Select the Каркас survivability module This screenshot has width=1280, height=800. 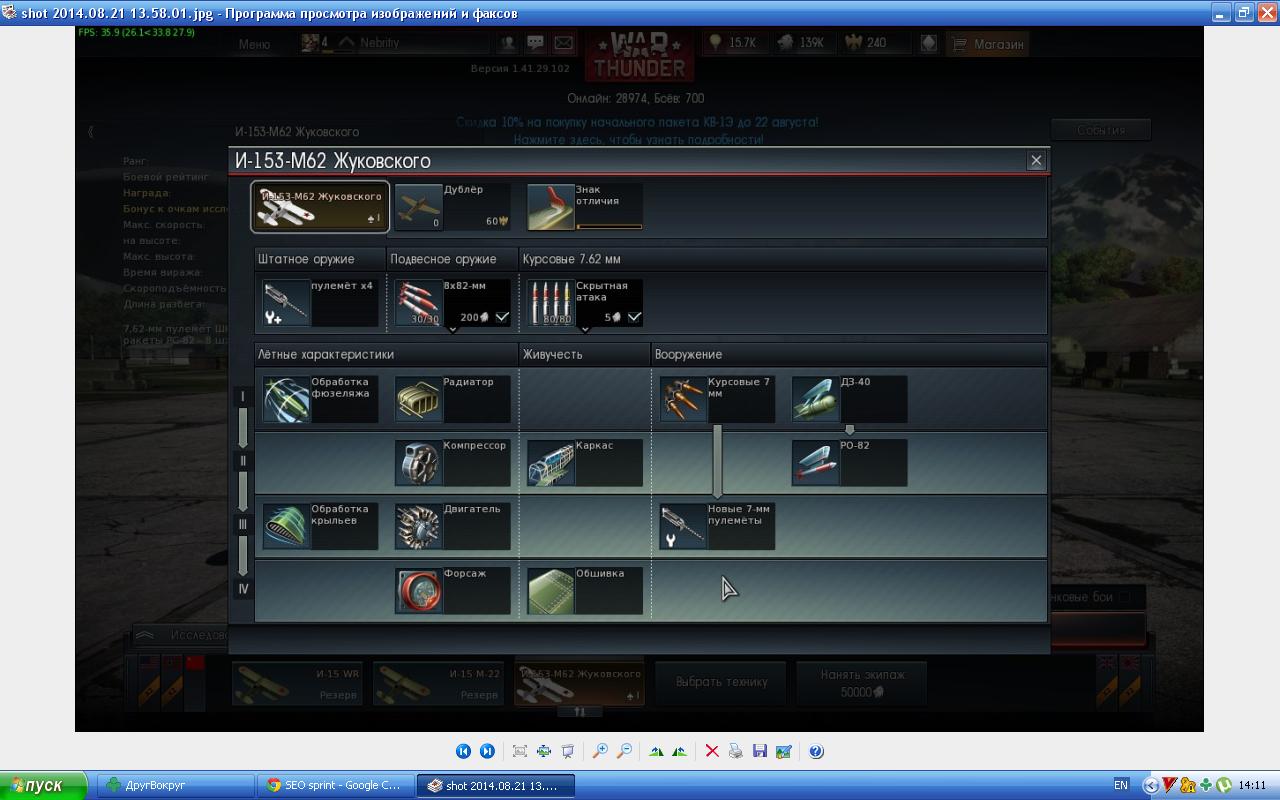pos(584,463)
